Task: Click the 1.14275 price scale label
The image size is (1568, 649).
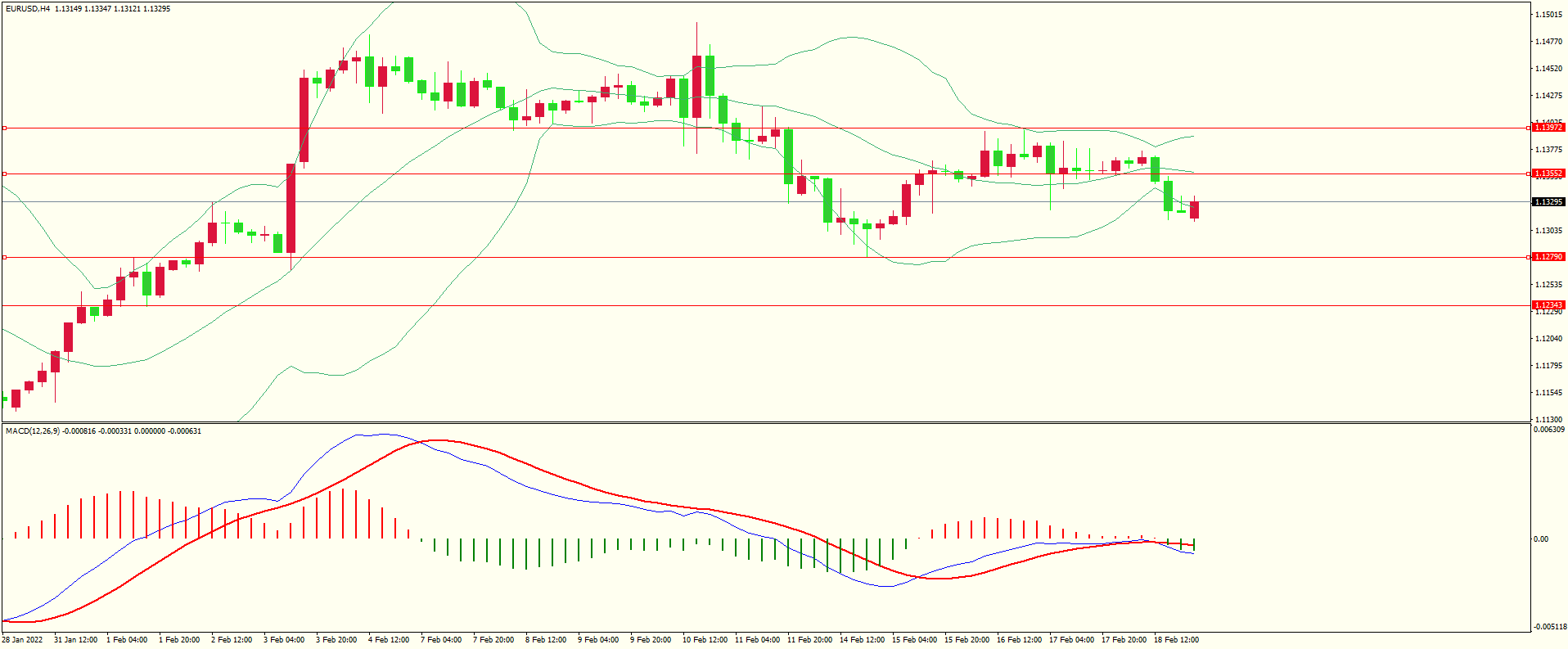Action: pos(1548,96)
